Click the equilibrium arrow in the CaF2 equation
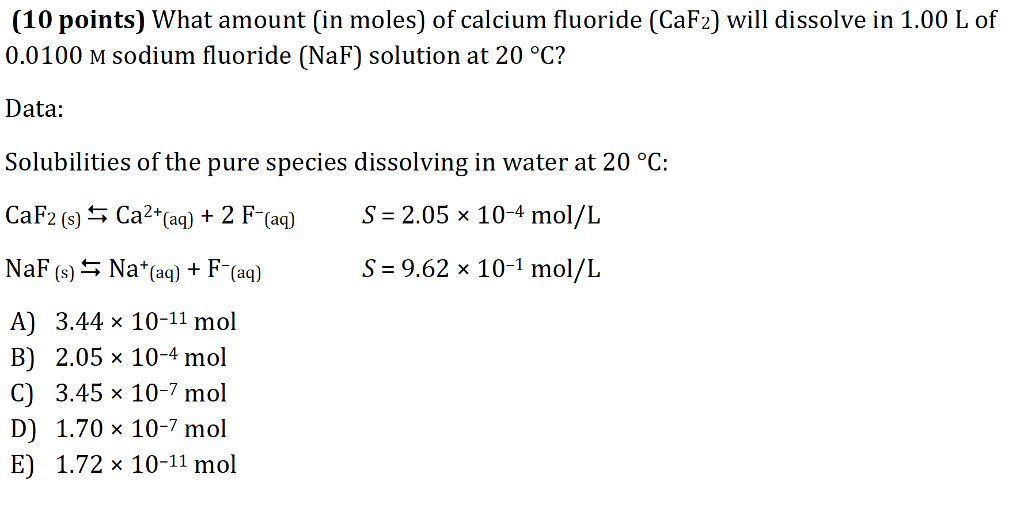The width and height of the screenshot is (1024, 523). click(97, 214)
